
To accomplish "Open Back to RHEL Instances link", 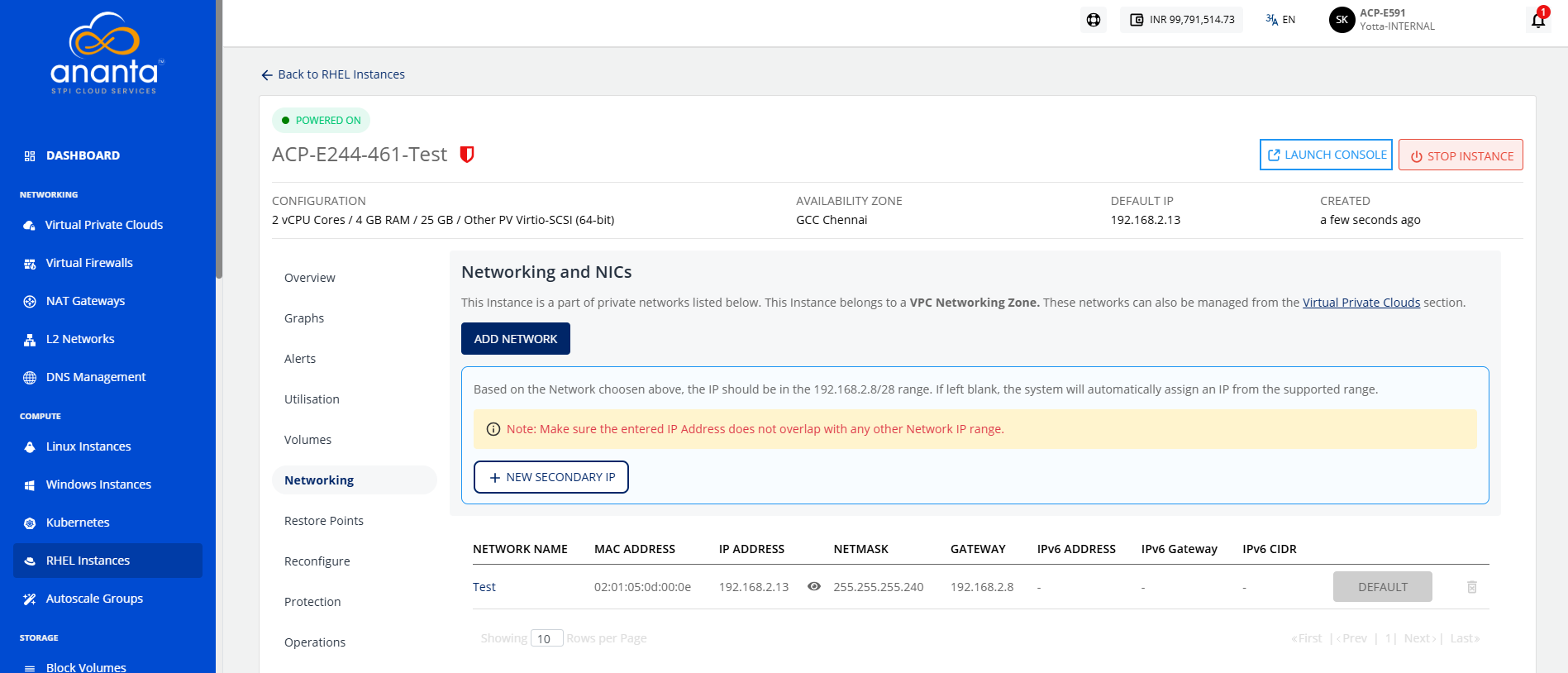I will pos(341,74).
